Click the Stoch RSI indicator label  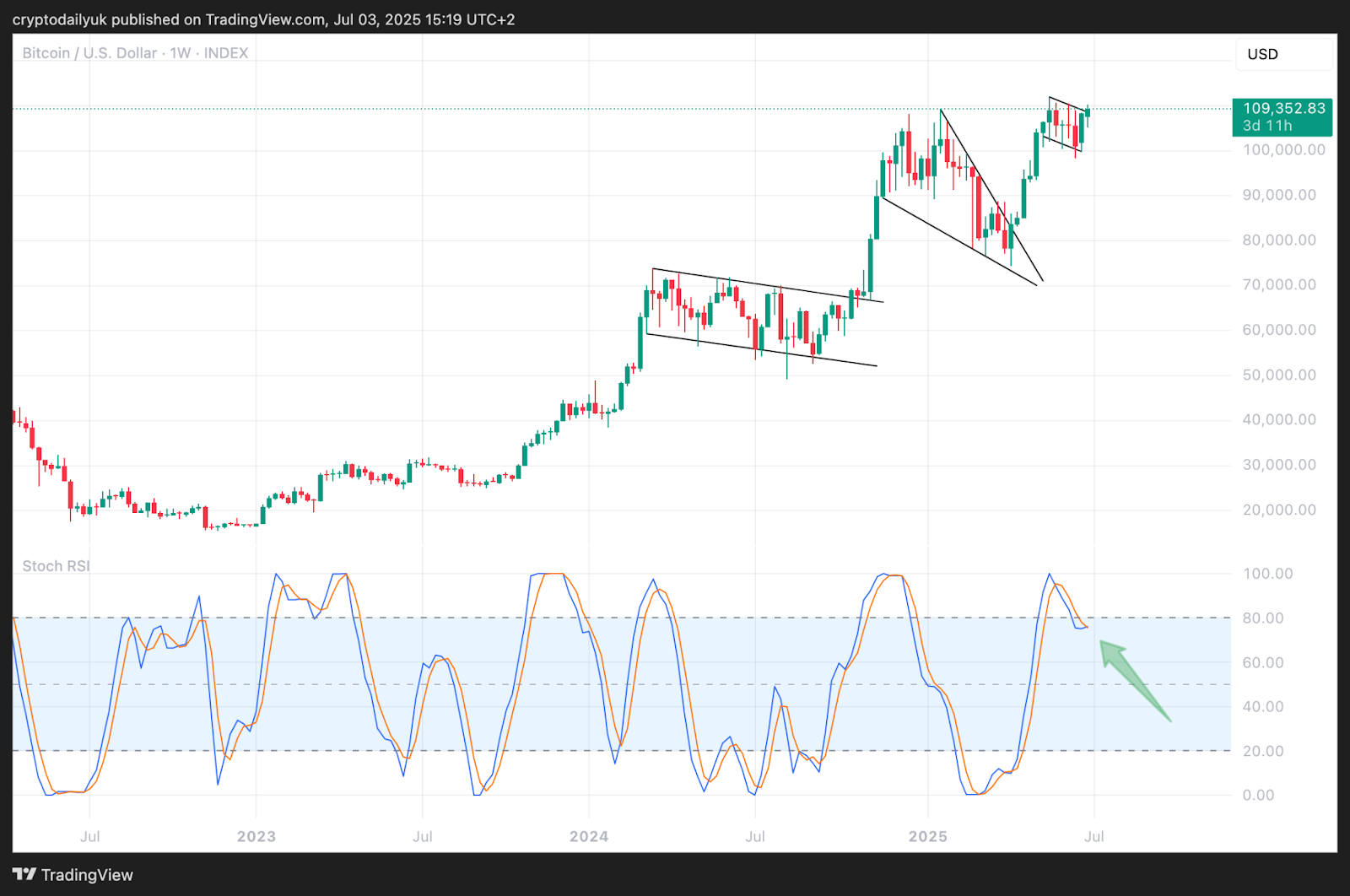click(x=56, y=566)
